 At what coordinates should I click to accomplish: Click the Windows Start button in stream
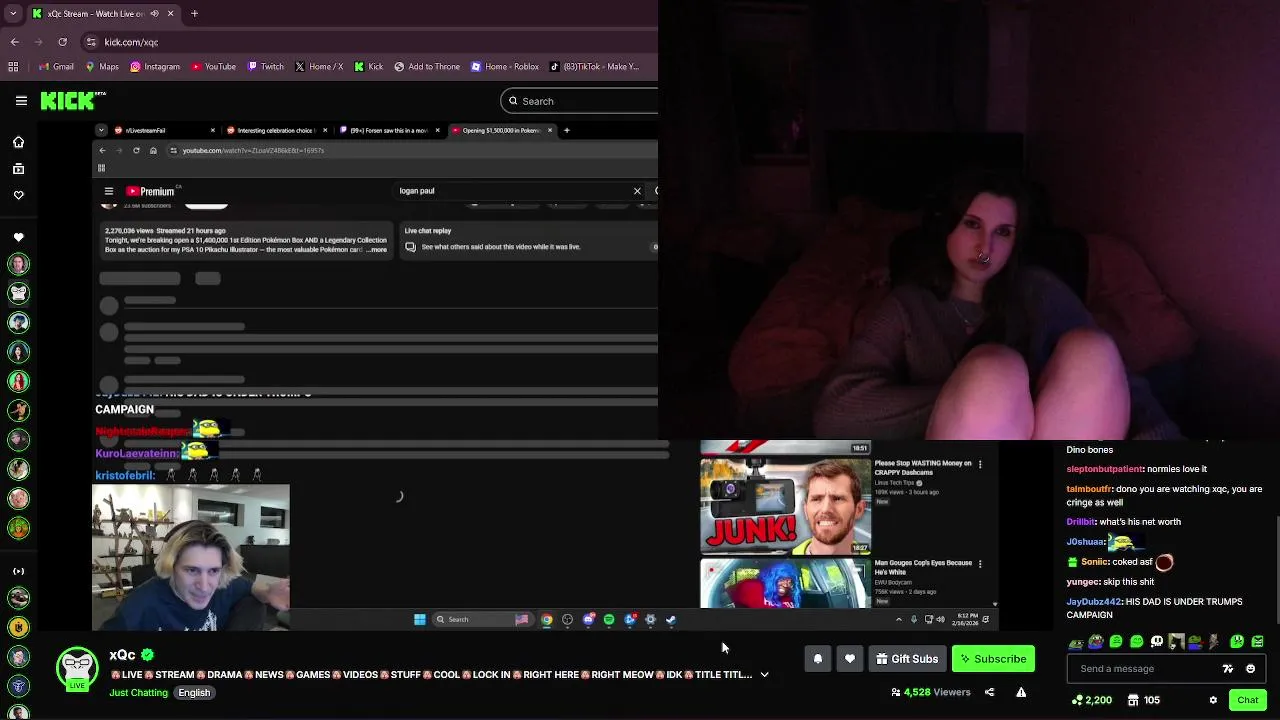(420, 619)
